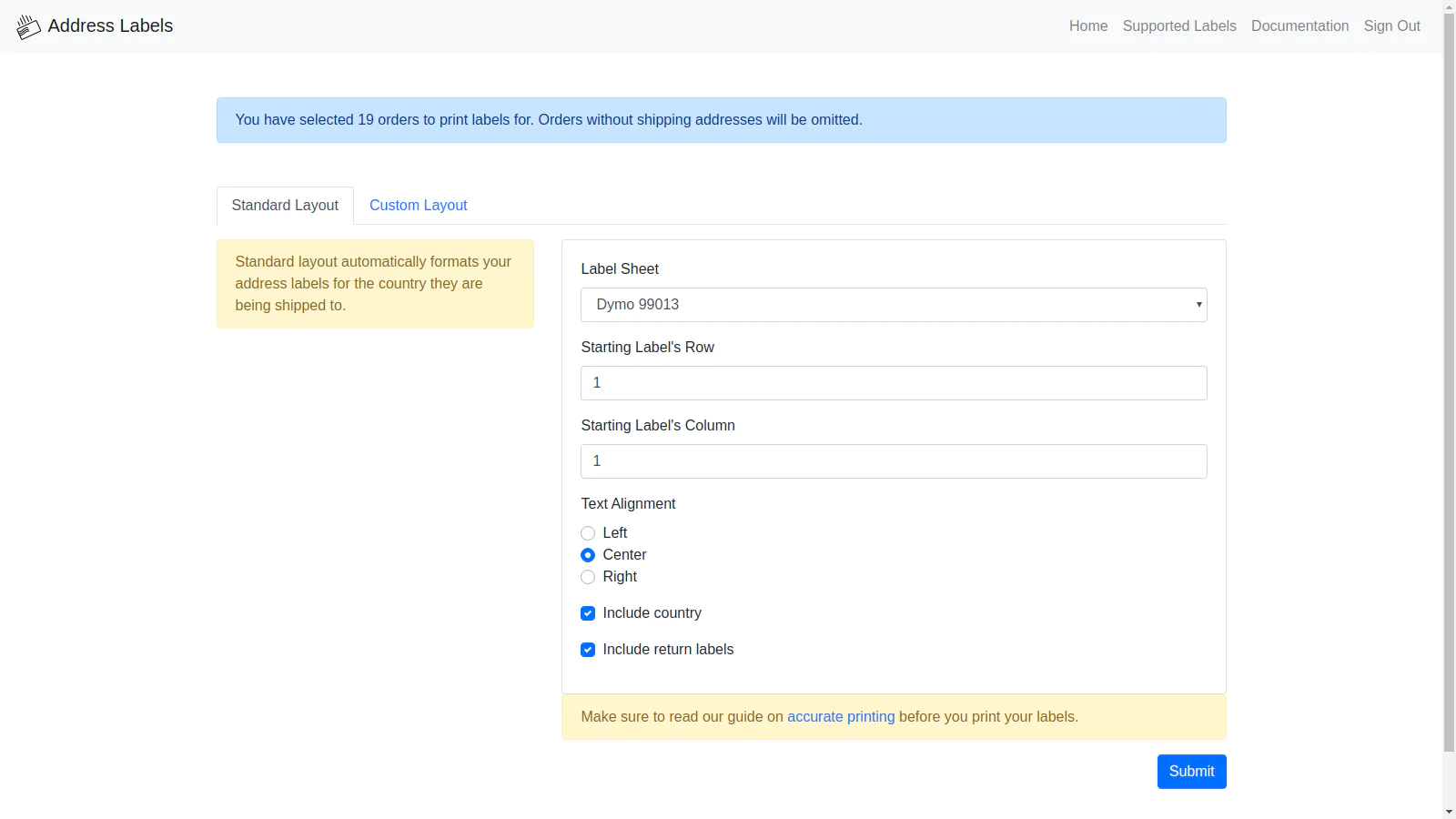Switch to the Standard Layout tab
The width and height of the screenshot is (1456, 819).
[x=285, y=206]
